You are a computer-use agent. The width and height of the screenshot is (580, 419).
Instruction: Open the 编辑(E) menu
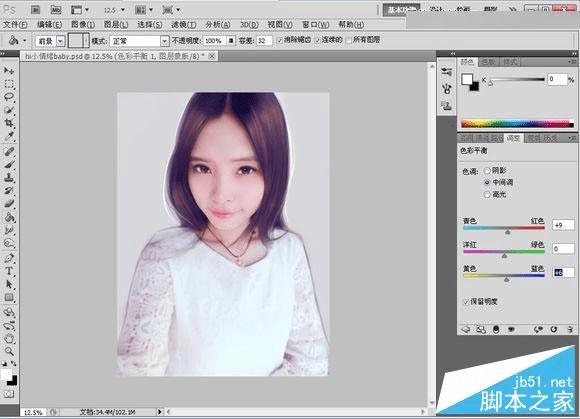[x=49, y=25]
